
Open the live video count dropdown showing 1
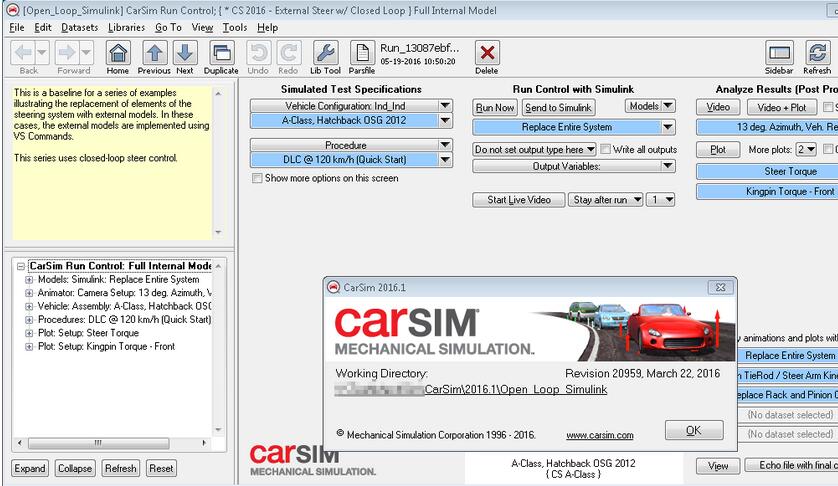[x=661, y=199]
